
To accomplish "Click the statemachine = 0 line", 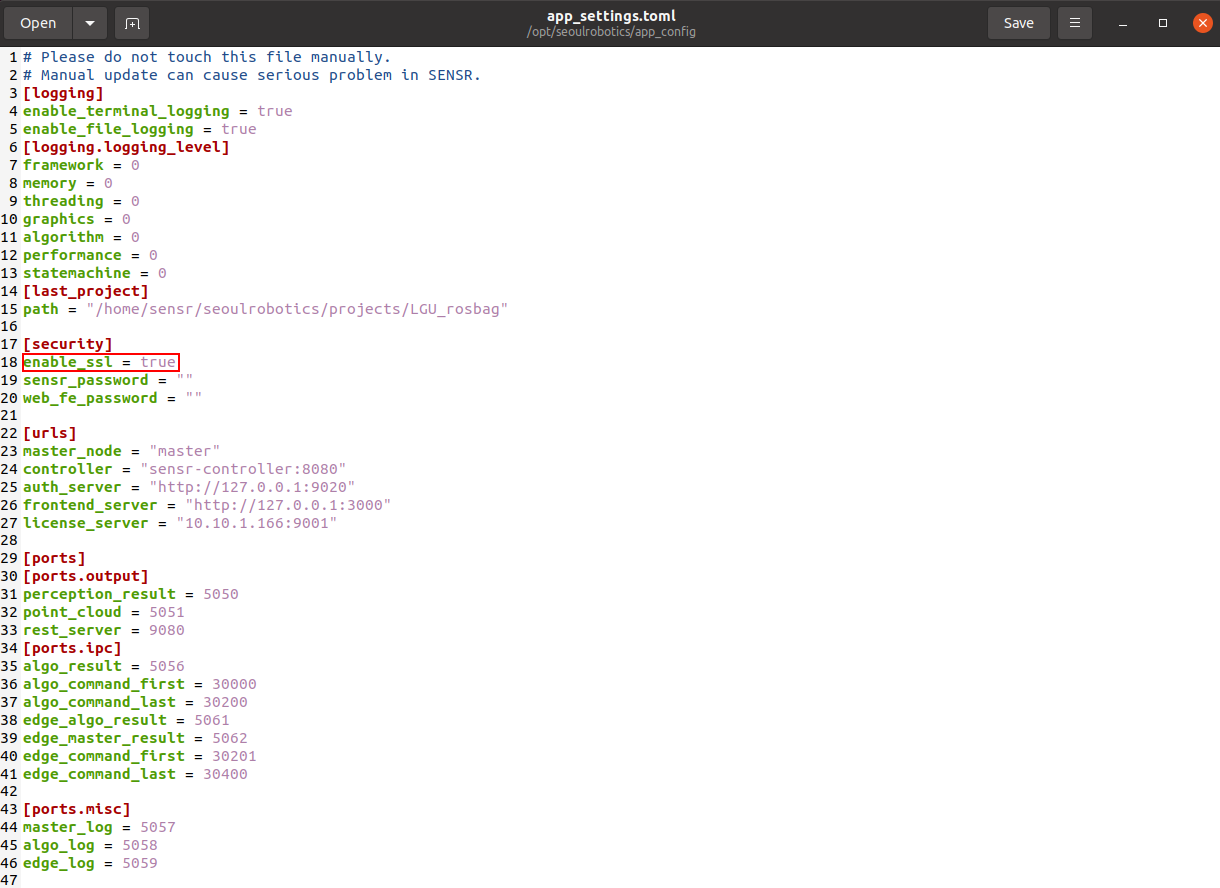I will point(95,273).
